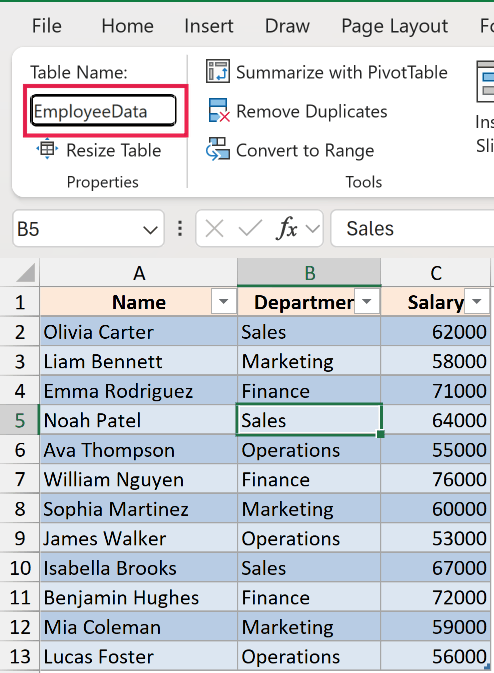Click the Convert to Range label
The image size is (494, 673).
(305, 151)
